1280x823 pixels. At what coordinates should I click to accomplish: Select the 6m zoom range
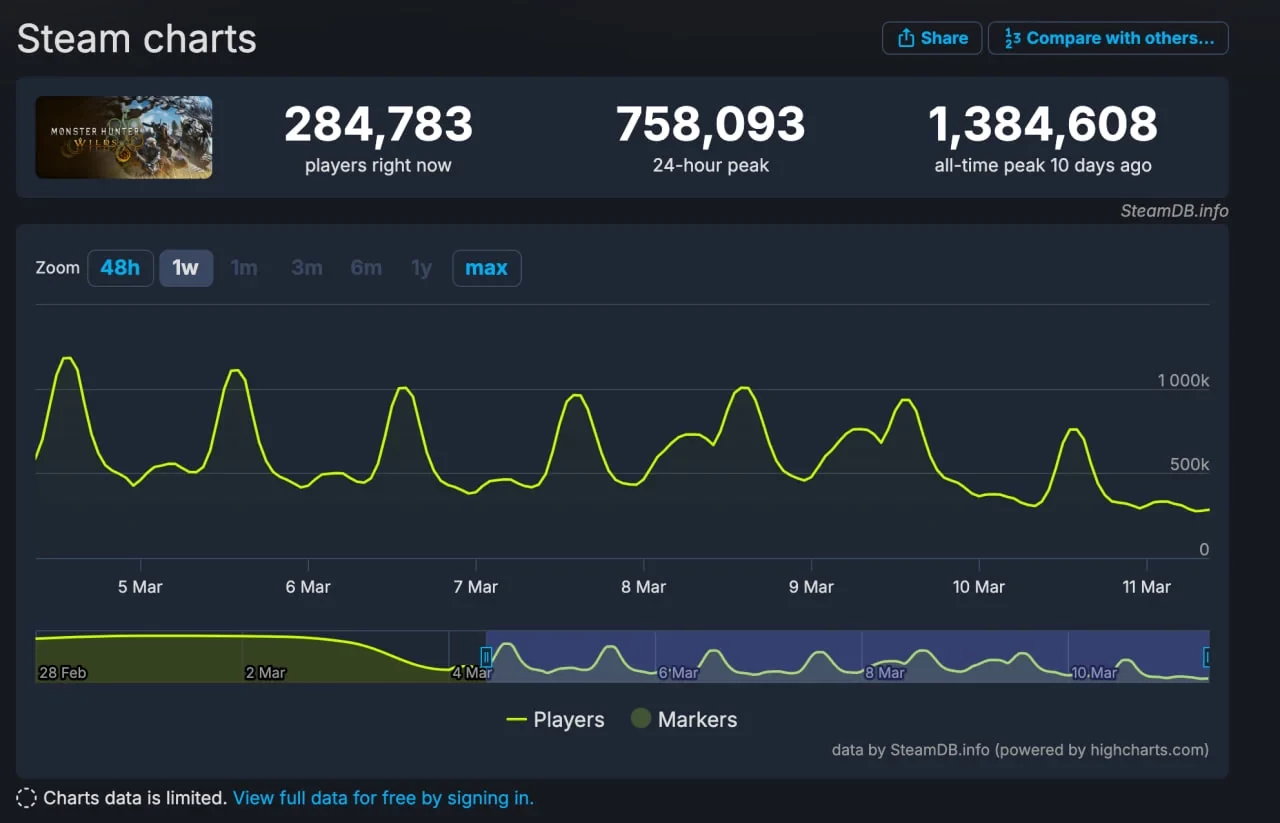point(366,268)
